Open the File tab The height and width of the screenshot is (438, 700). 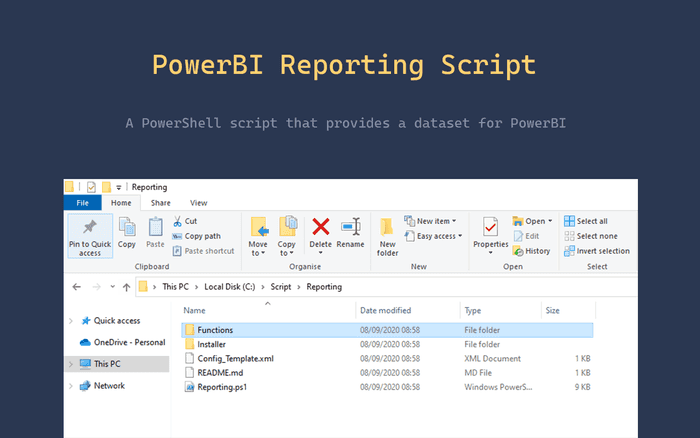(x=83, y=203)
